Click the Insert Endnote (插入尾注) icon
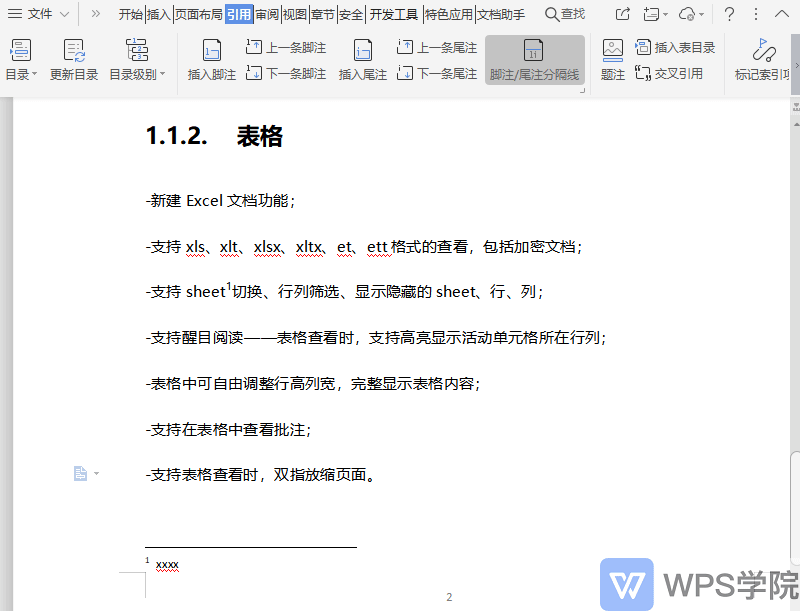The width and height of the screenshot is (800, 611). click(363, 51)
